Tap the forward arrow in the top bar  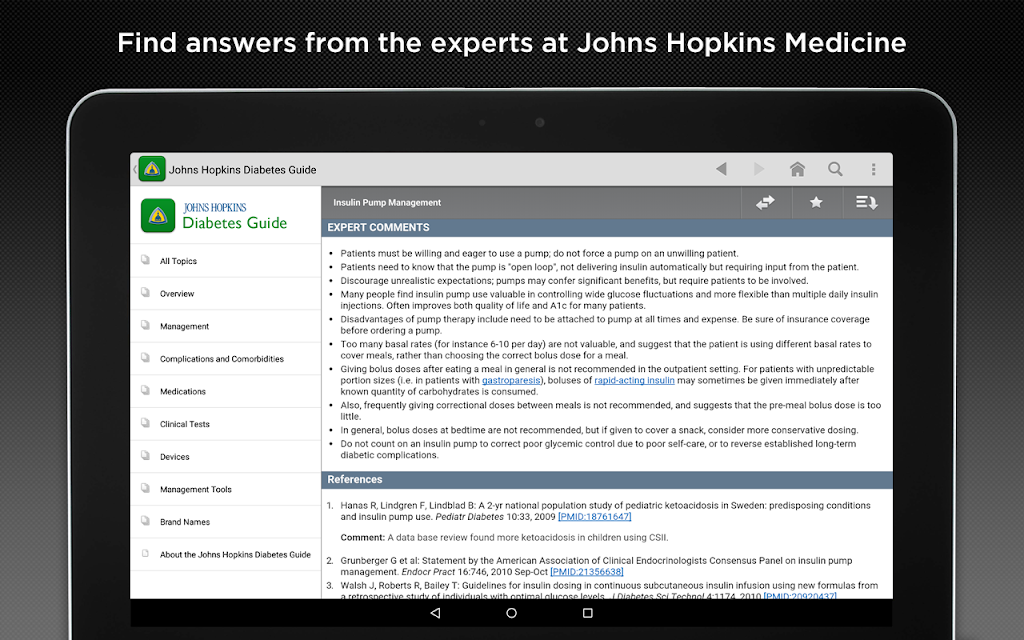pyautogui.click(x=758, y=169)
